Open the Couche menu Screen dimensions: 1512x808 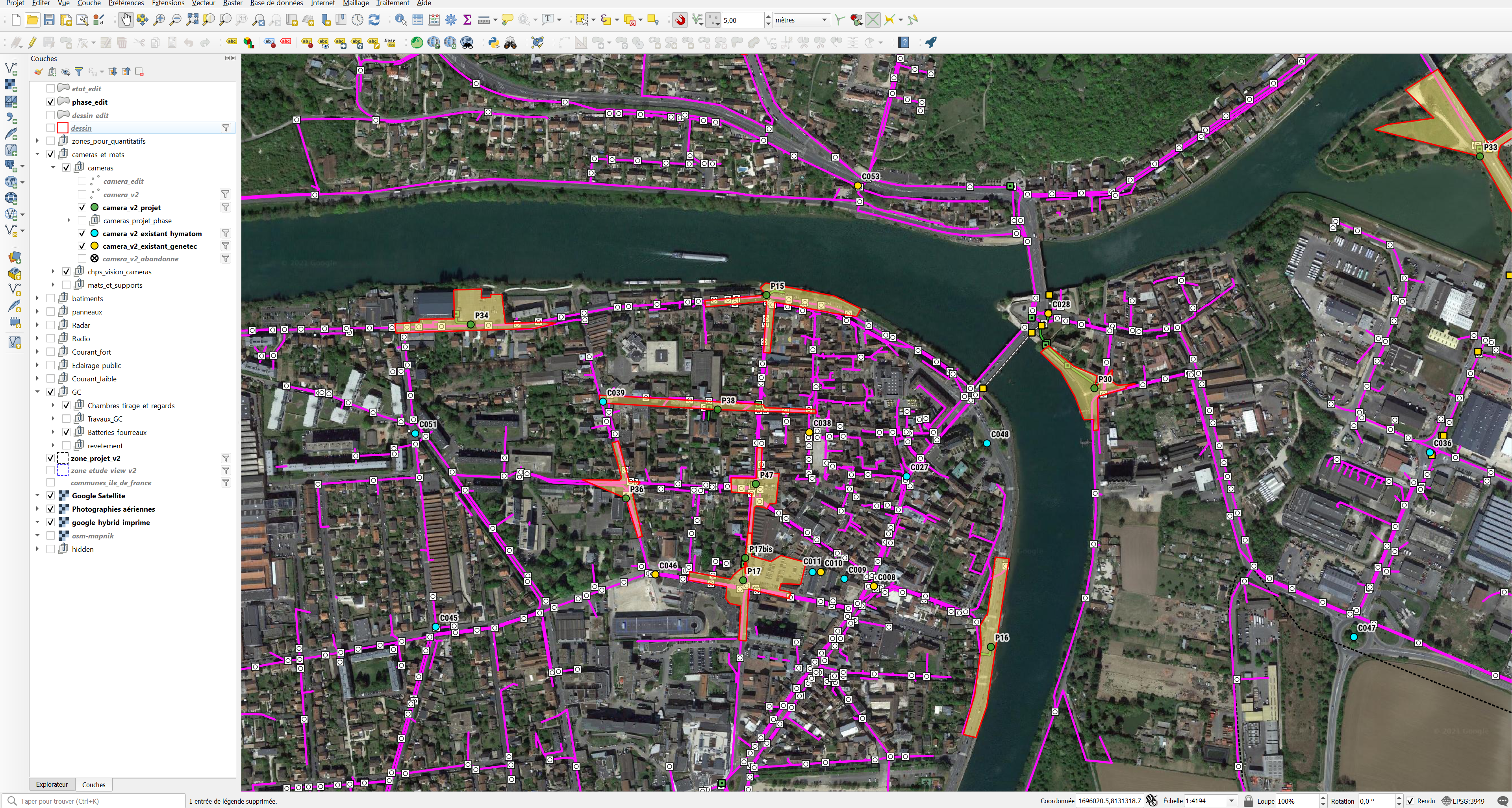point(89,3)
